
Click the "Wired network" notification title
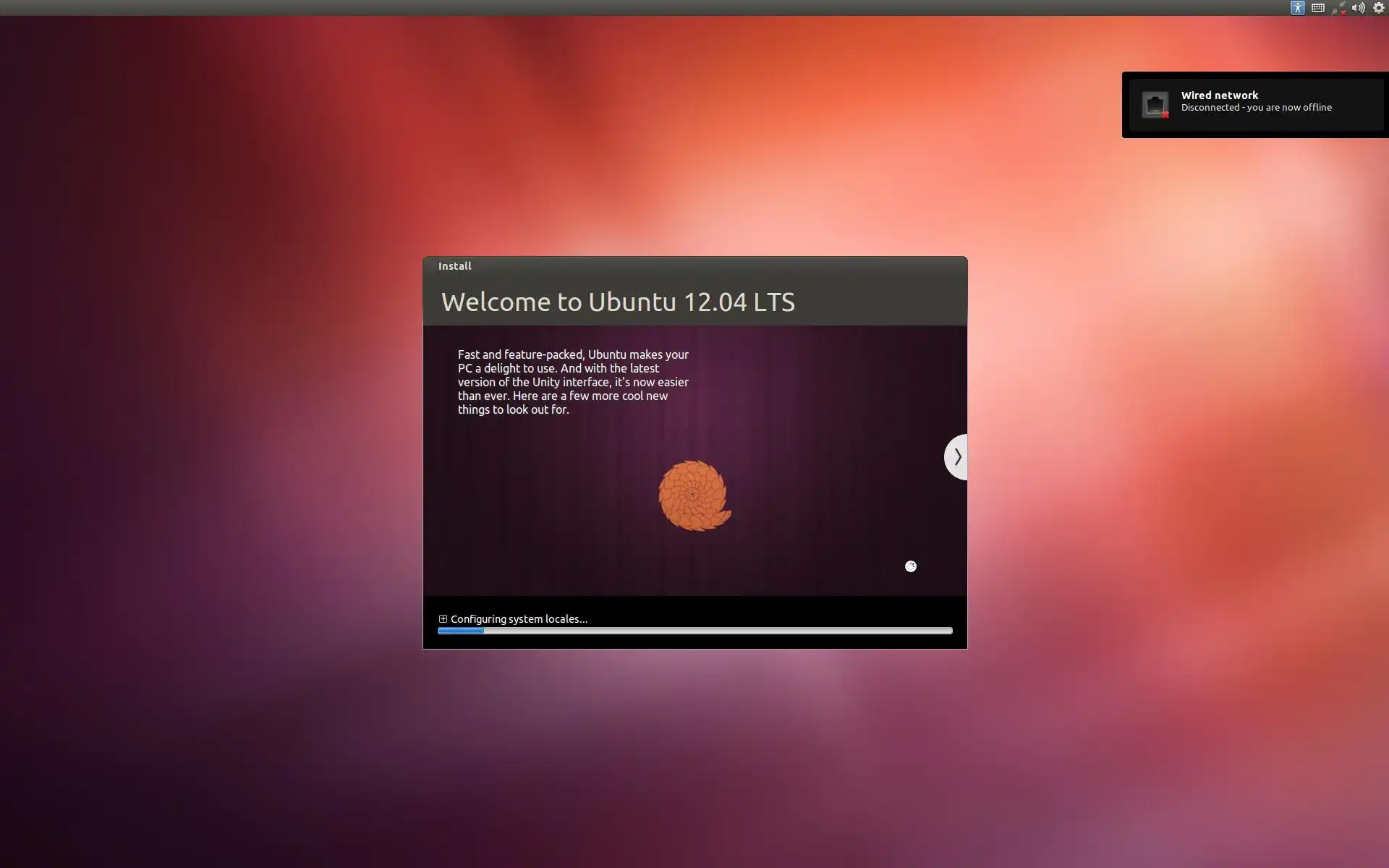(x=1219, y=95)
